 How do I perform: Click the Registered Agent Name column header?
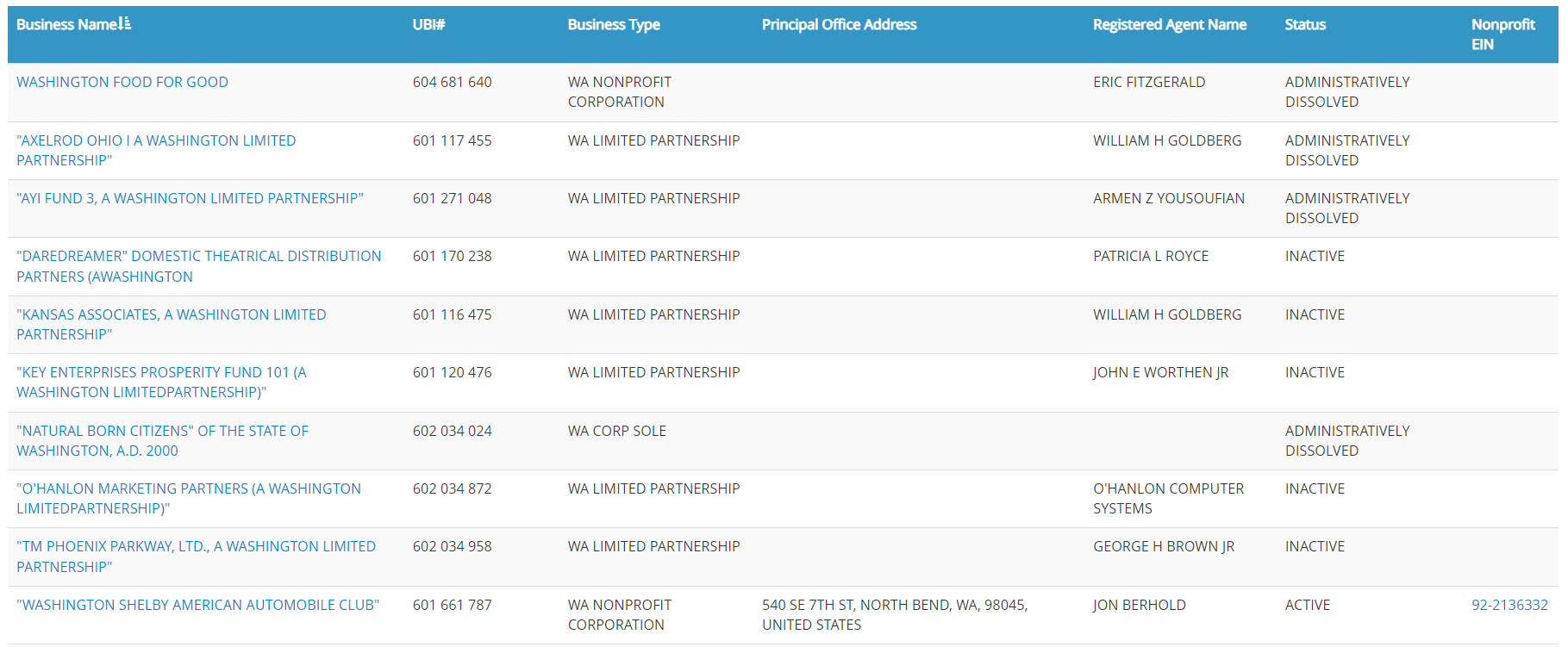pos(1169,24)
